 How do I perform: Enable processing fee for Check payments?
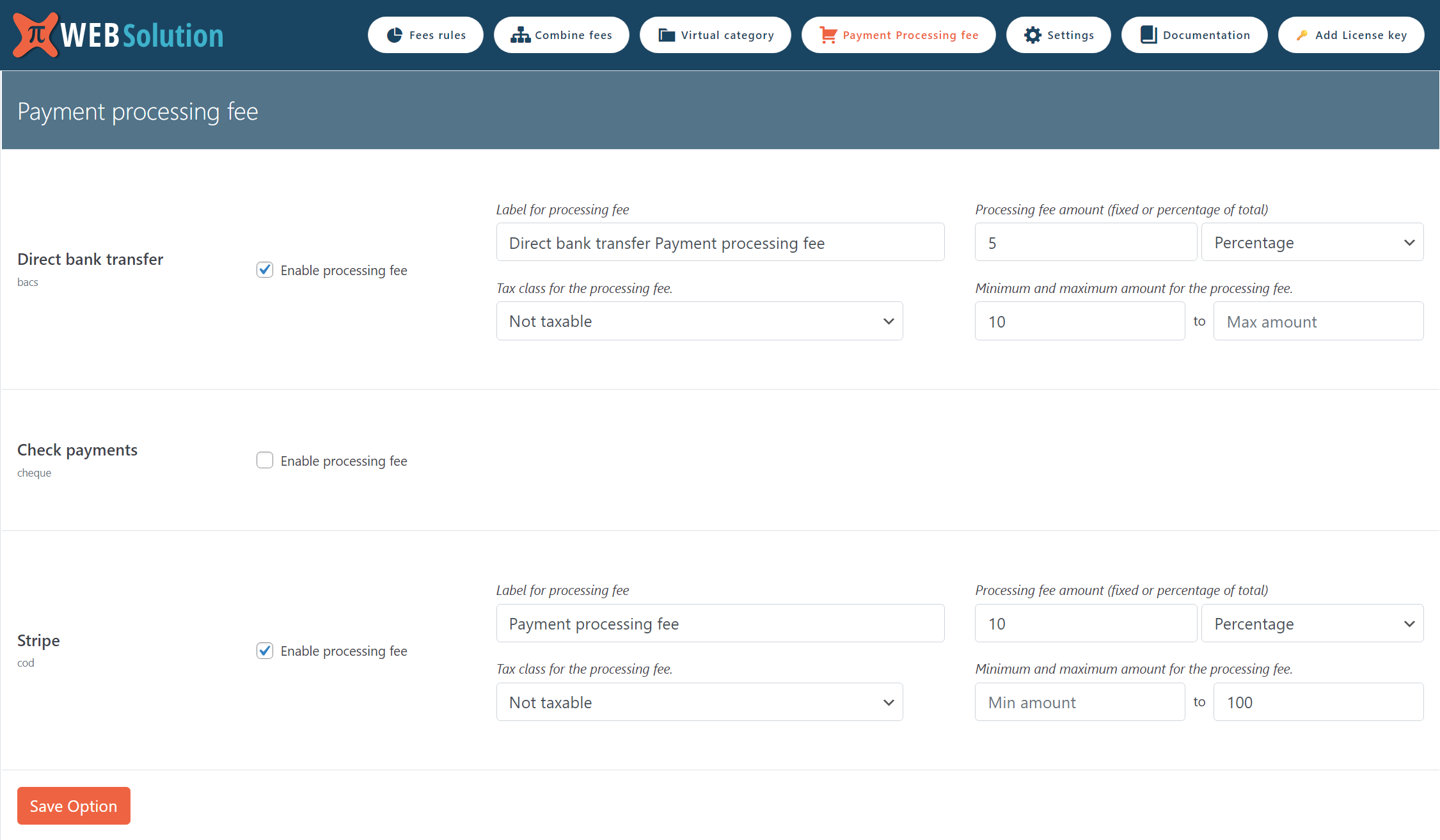265,461
